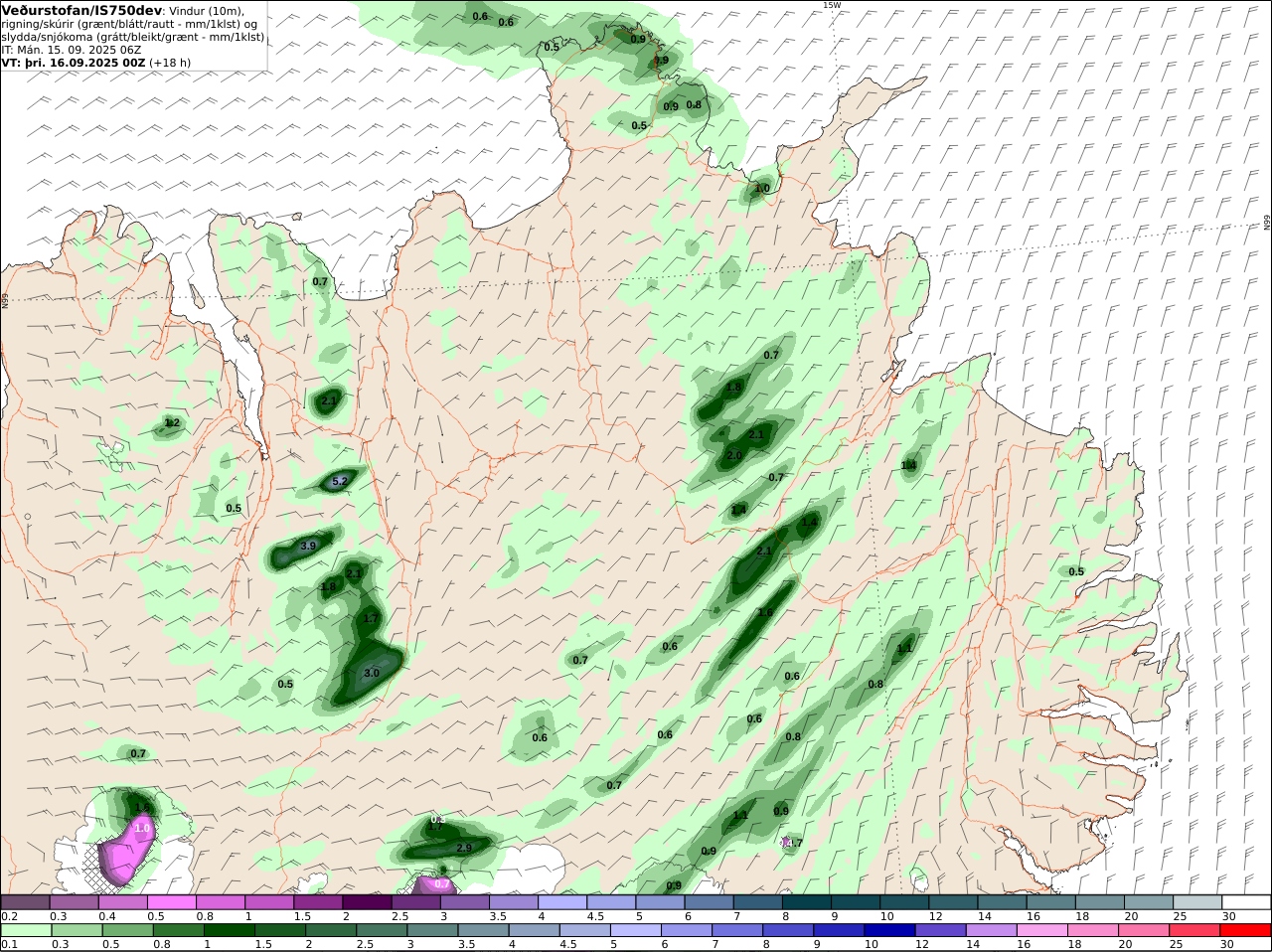Select the dark purple 2 swatch in the upper legend row
The image size is (1272, 952).
pos(367,902)
